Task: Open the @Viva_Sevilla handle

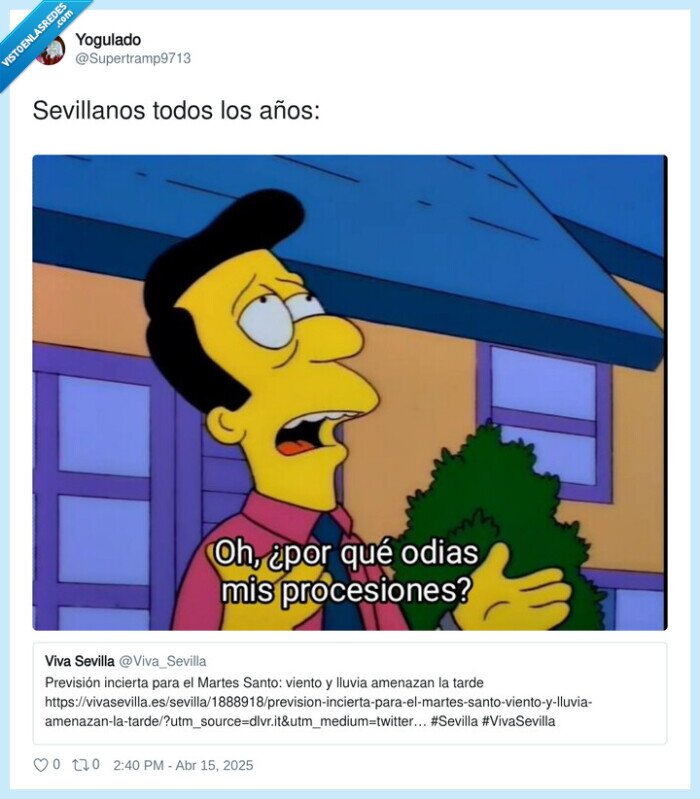Action: [x=163, y=661]
